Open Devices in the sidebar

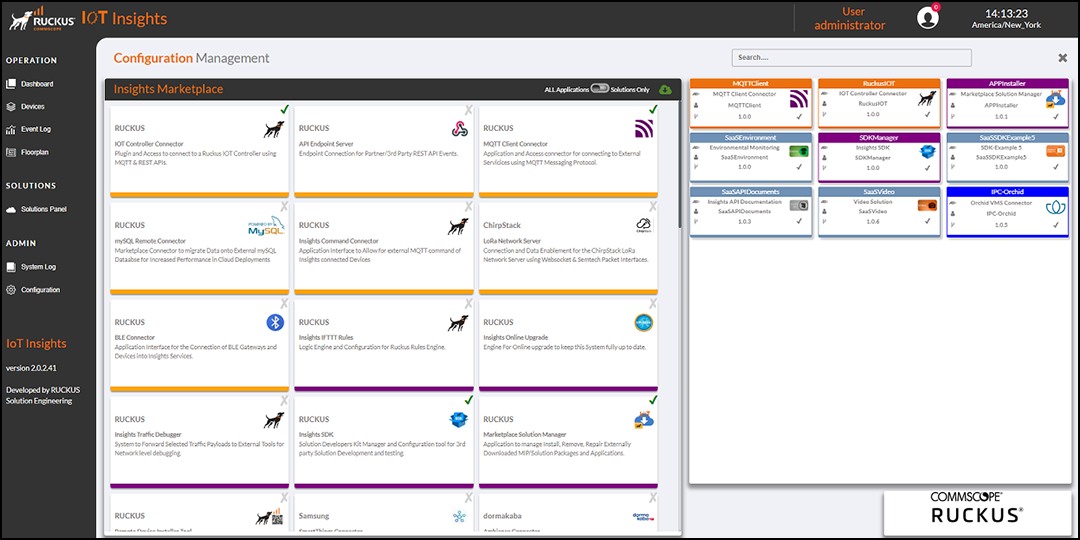[25, 107]
